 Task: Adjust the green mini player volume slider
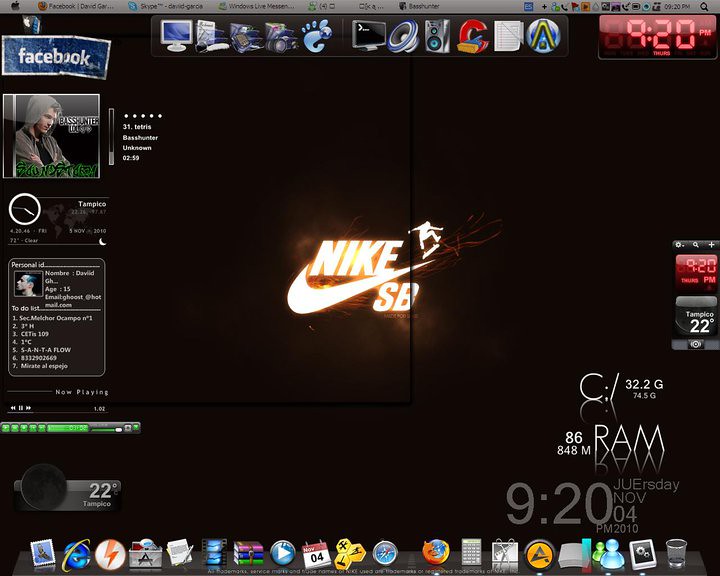point(107,429)
